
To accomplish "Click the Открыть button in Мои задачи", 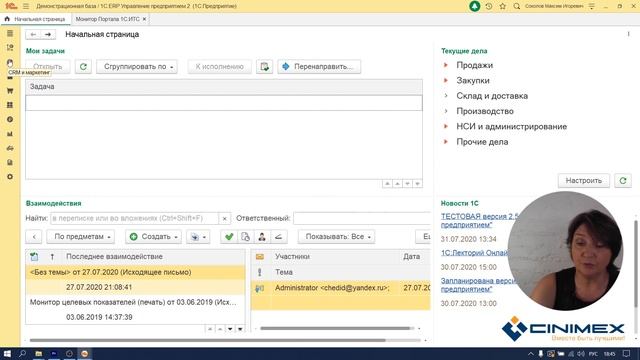I will click(x=48, y=67).
